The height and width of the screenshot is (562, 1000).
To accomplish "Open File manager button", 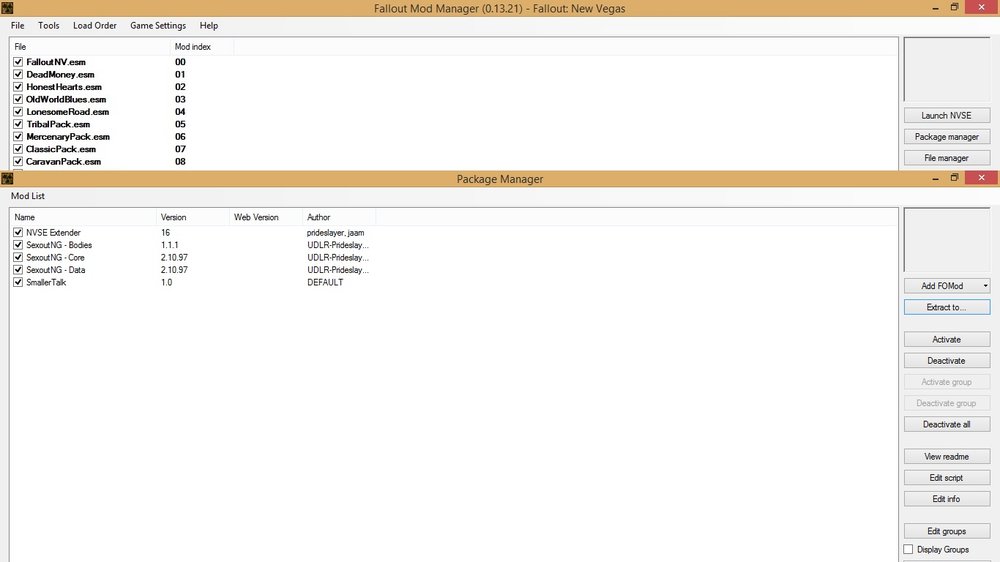I will point(946,158).
